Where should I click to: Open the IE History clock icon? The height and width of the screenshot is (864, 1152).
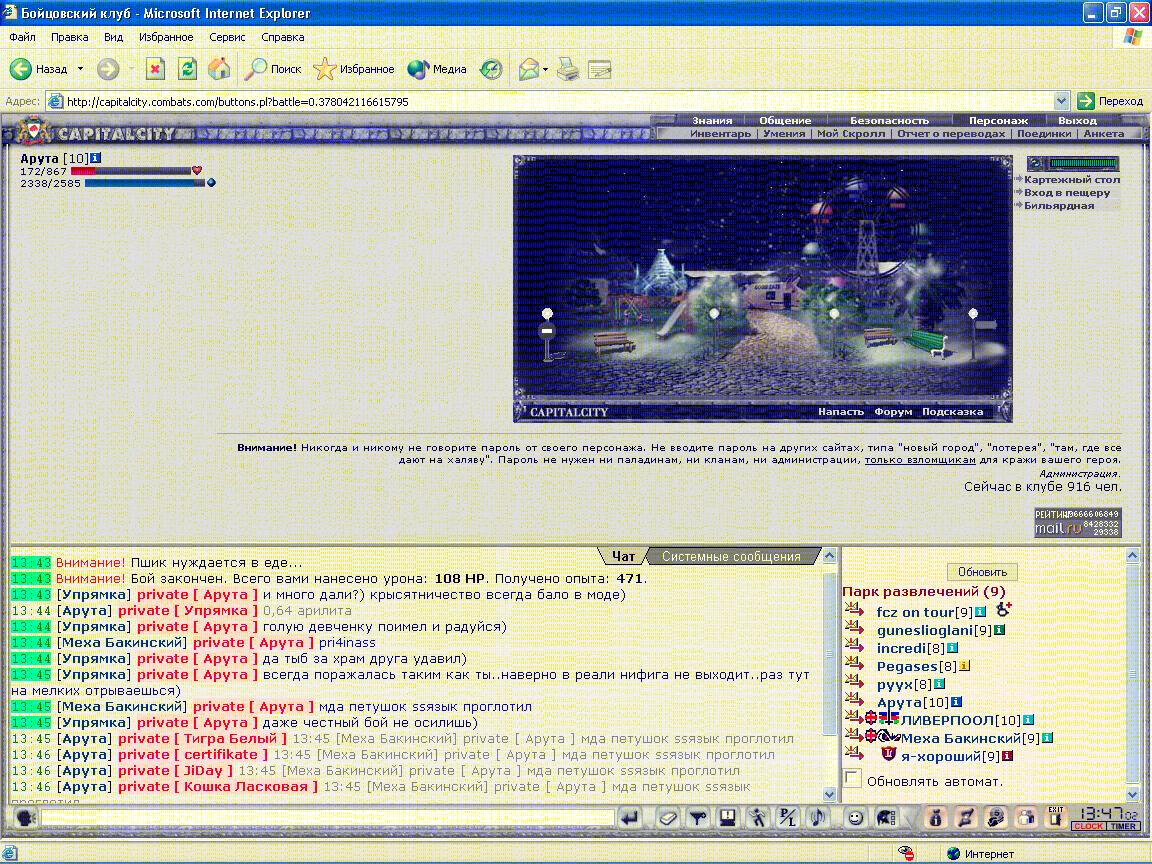tap(491, 69)
